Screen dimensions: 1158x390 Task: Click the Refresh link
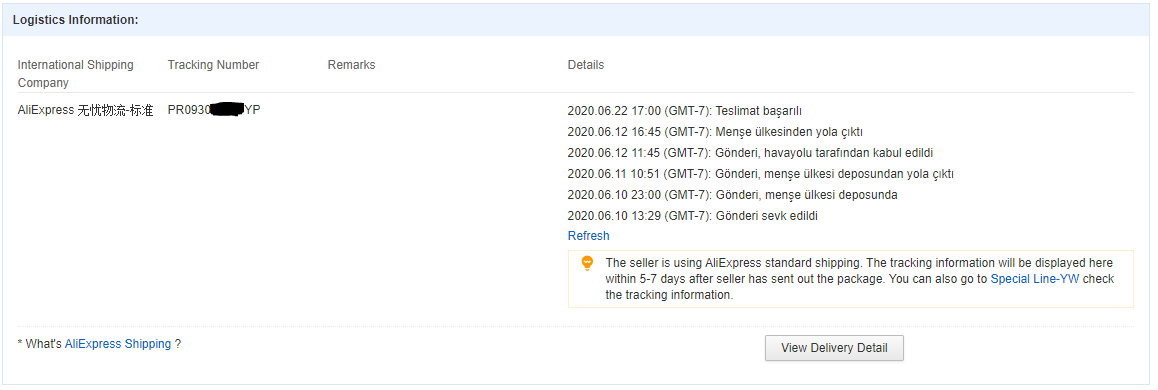[589, 236]
